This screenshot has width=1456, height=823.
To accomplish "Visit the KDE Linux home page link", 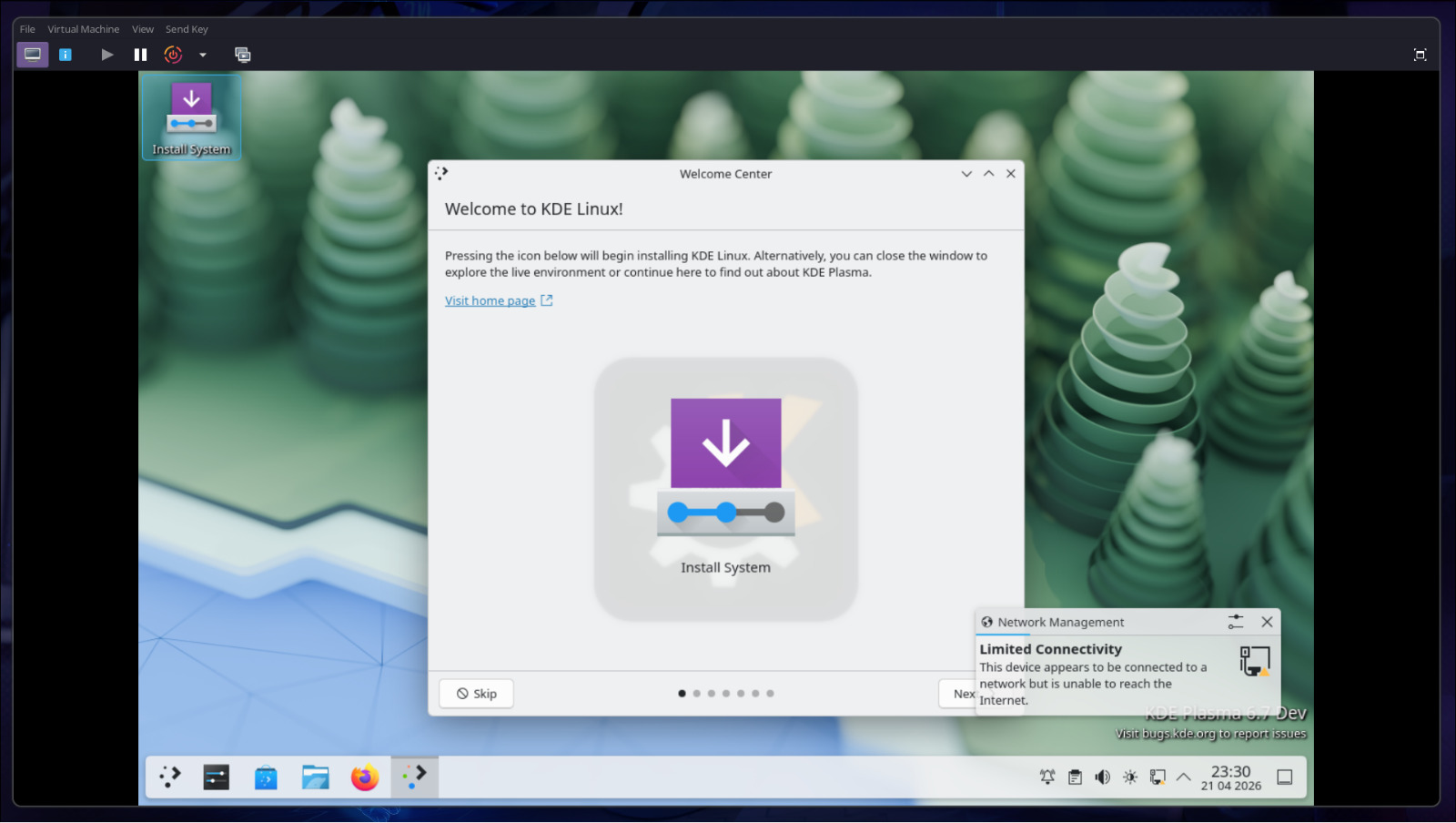I will [x=490, y=300].
